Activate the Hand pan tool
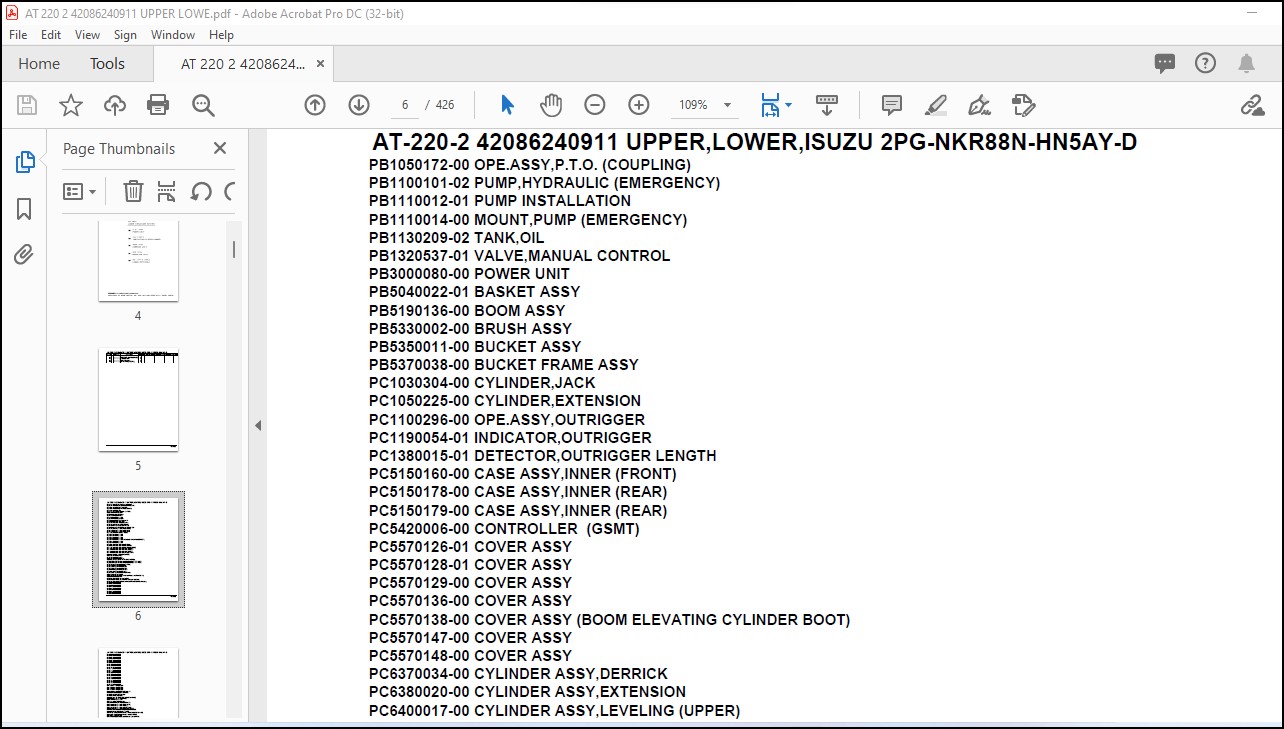The height and width of the screenshot is (729, 1284). pyautogui.click(x=551, y=105)
